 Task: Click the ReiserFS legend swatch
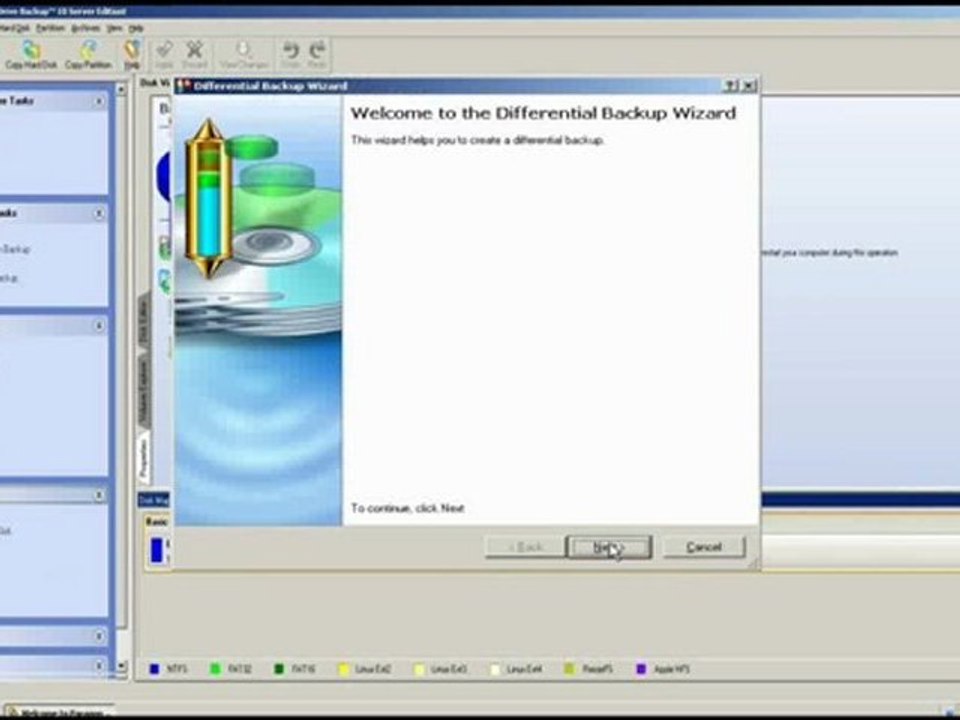(x=570, y=669)
